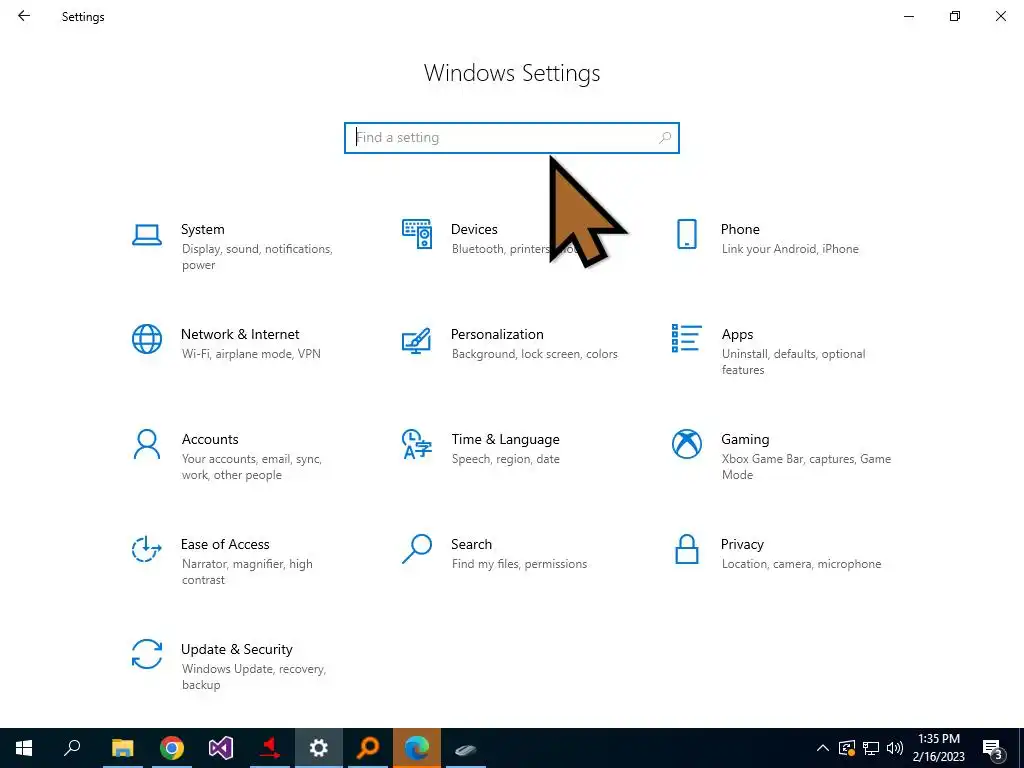Screen dimensions: 1024x768
Task: Open the Accounts category title
Action: [210, 440]
